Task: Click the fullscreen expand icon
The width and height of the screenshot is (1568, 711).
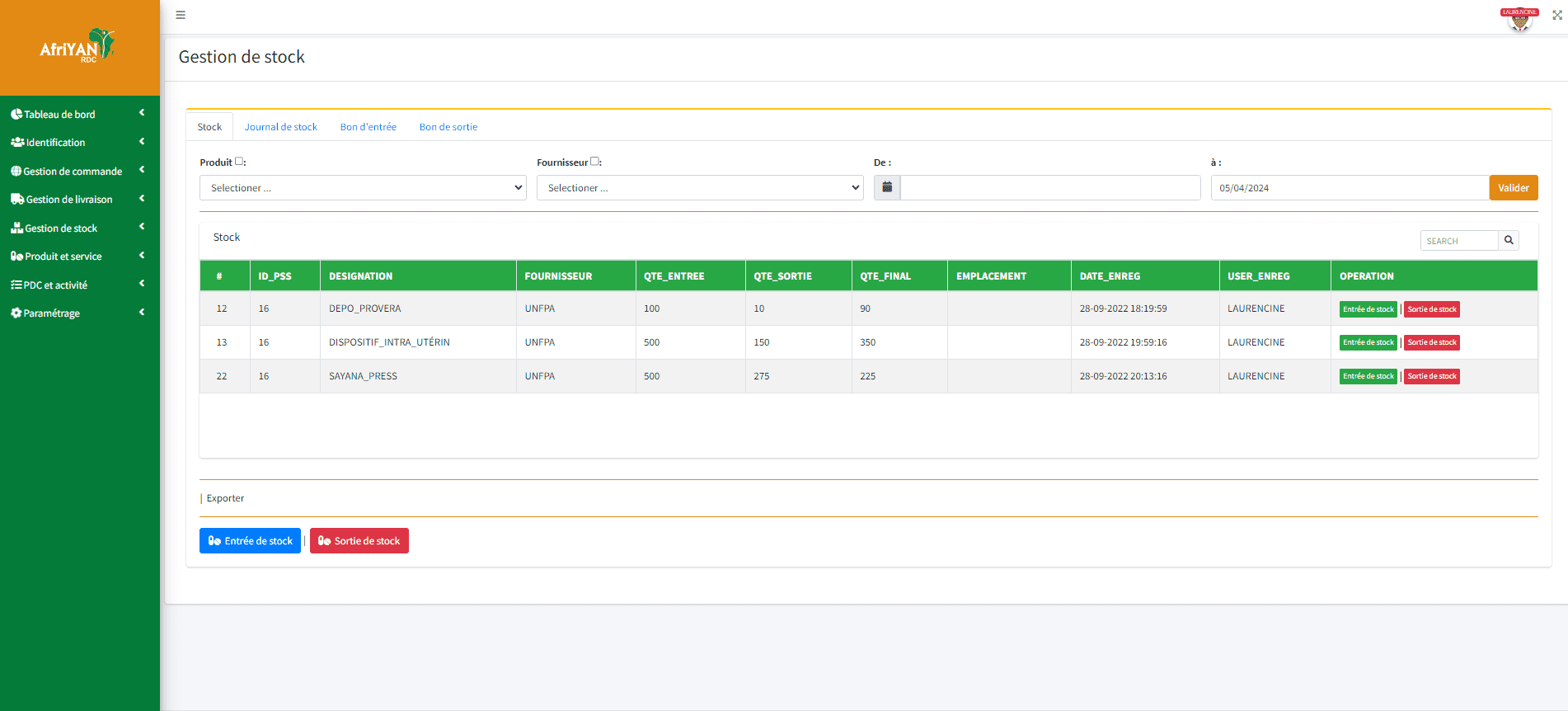Action: point(1557,15)
